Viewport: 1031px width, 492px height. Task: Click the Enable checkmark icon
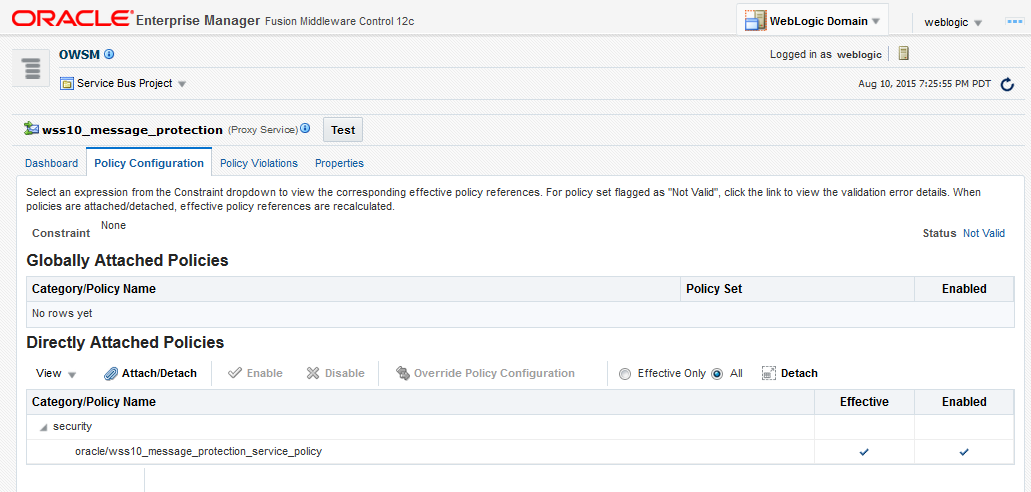(235, 373)
